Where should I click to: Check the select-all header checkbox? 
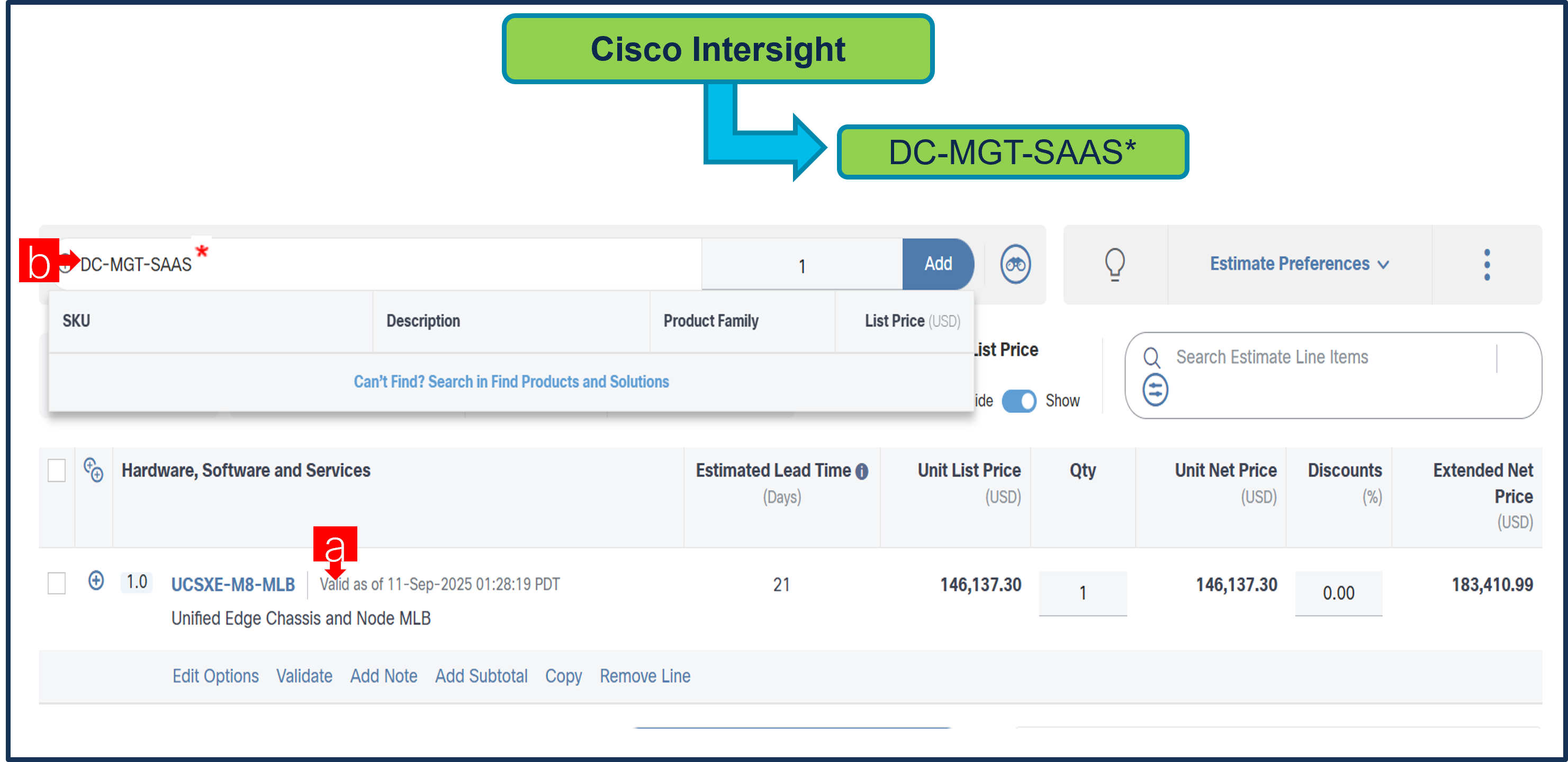pyautogui.click(x=57, y=470)
